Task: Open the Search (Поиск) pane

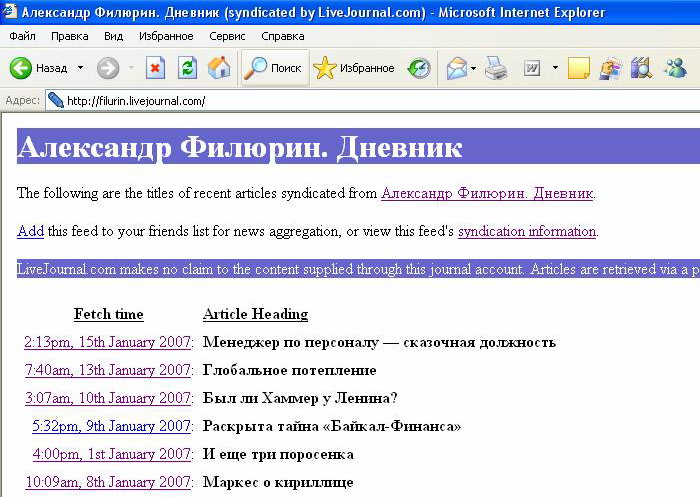Action: click(274, 68)
